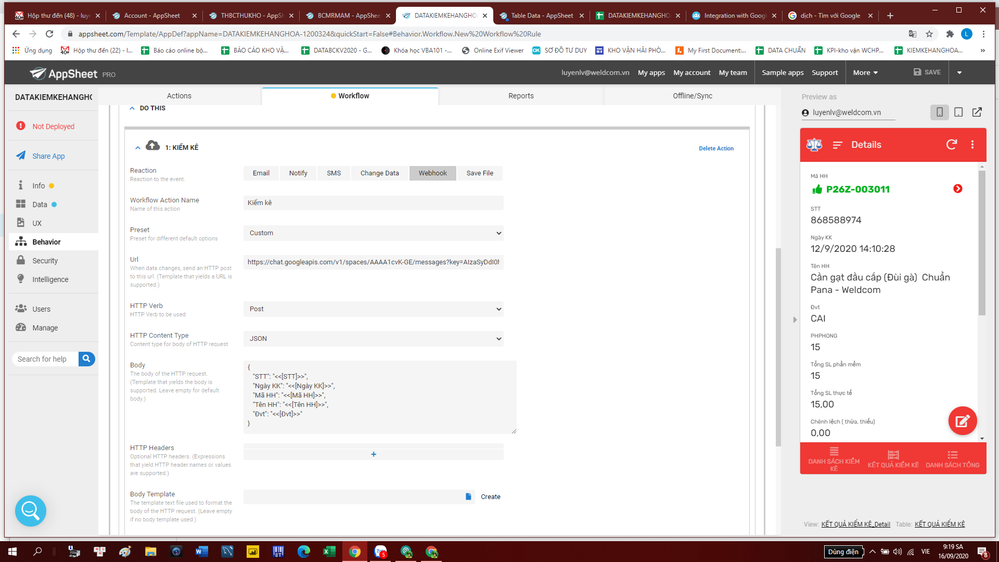Switch to the Offline/Sync tab
Viewport: 999px width, 562px height.
click(692, 96)
